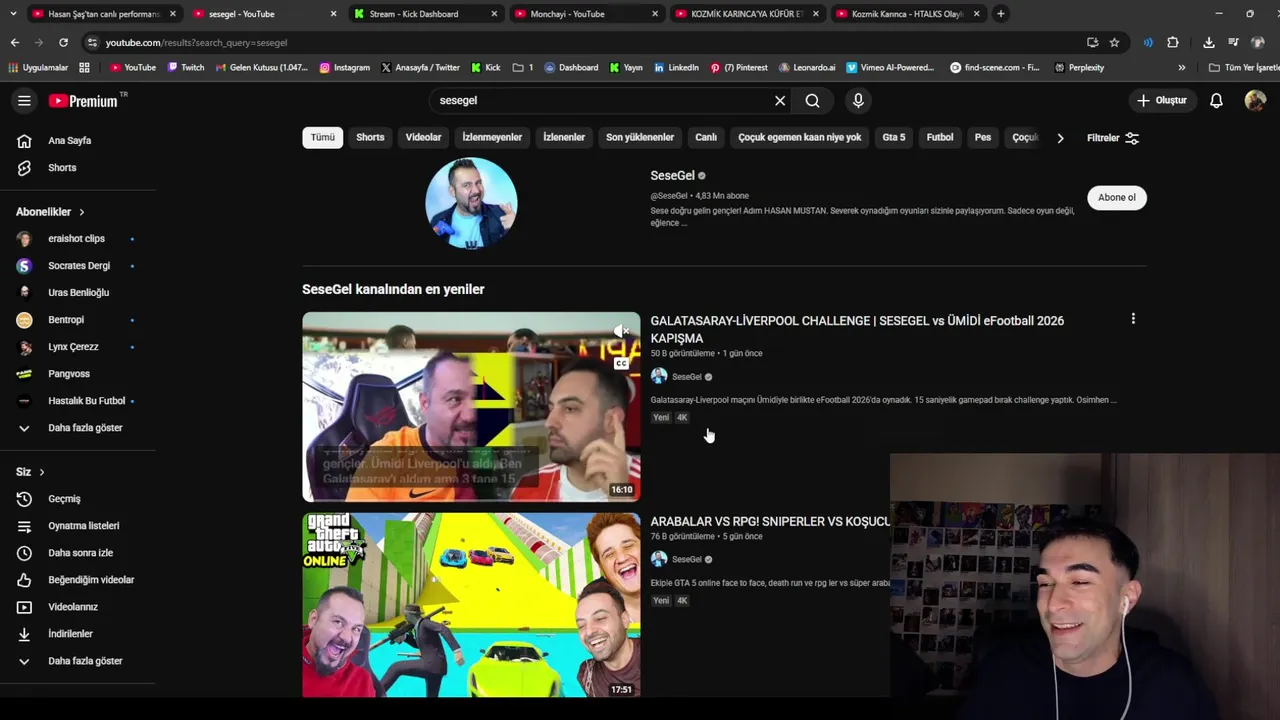Open Daha sonra izle in the sidebar

(78, 553)
